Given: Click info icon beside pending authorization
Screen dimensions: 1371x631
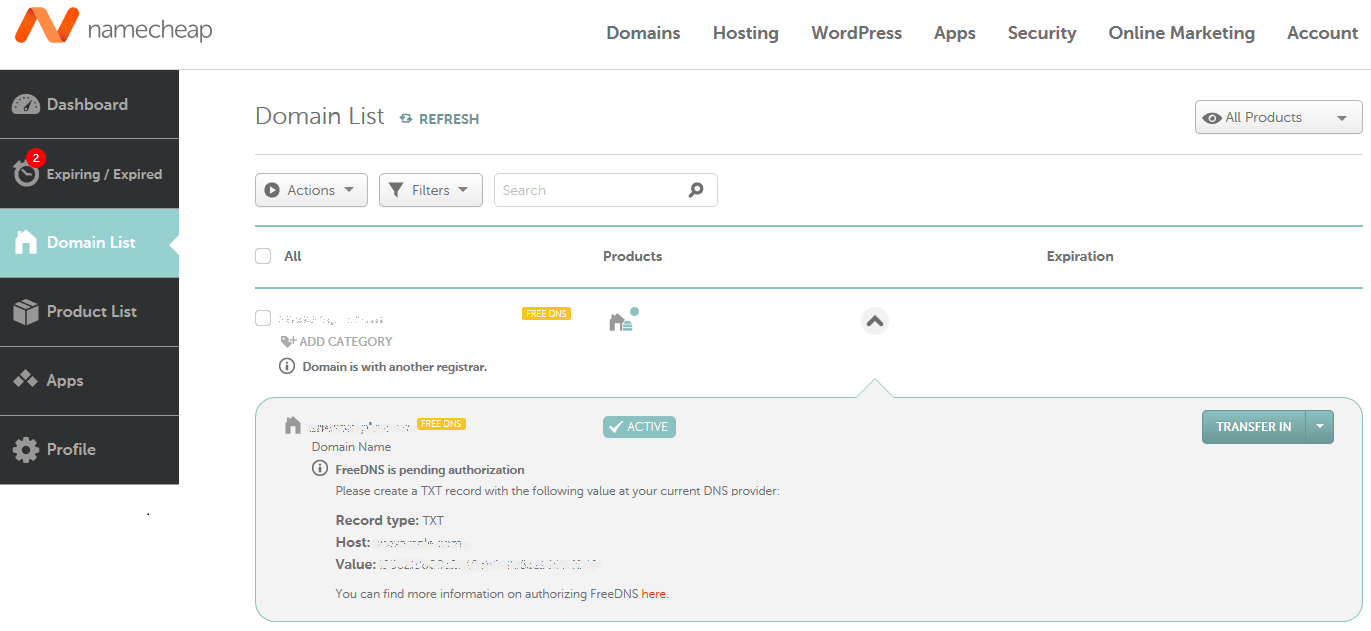Looking at the screenshot, I should (x=320, y=469).
